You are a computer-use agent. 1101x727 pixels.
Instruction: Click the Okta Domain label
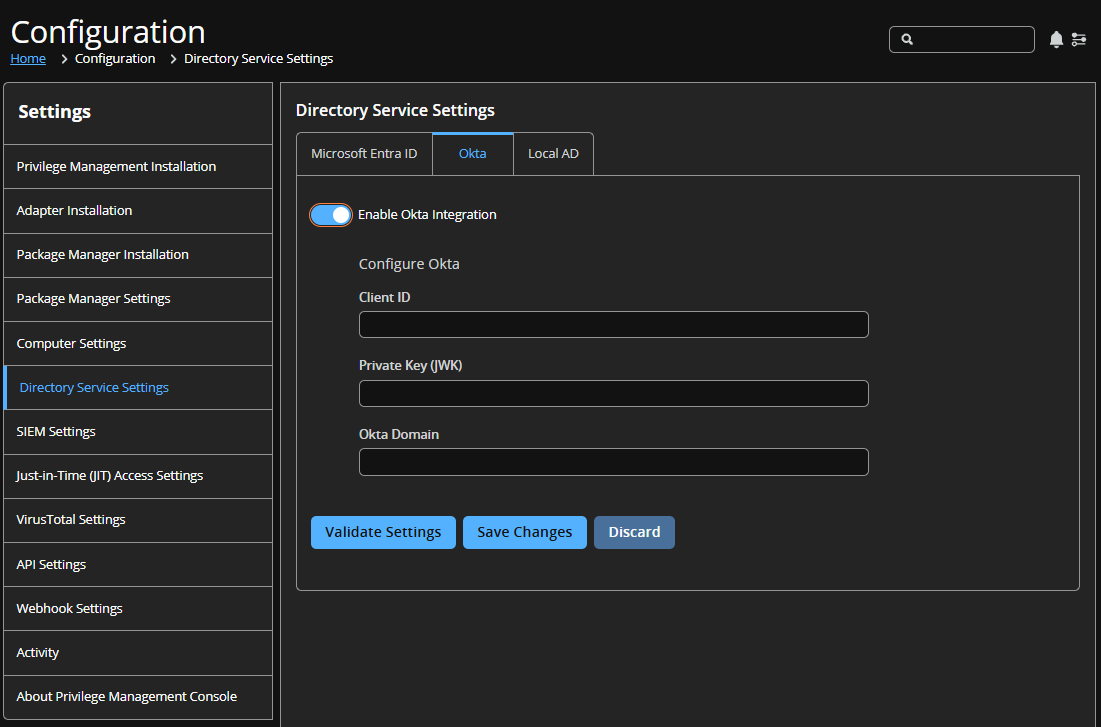point(399,435)
